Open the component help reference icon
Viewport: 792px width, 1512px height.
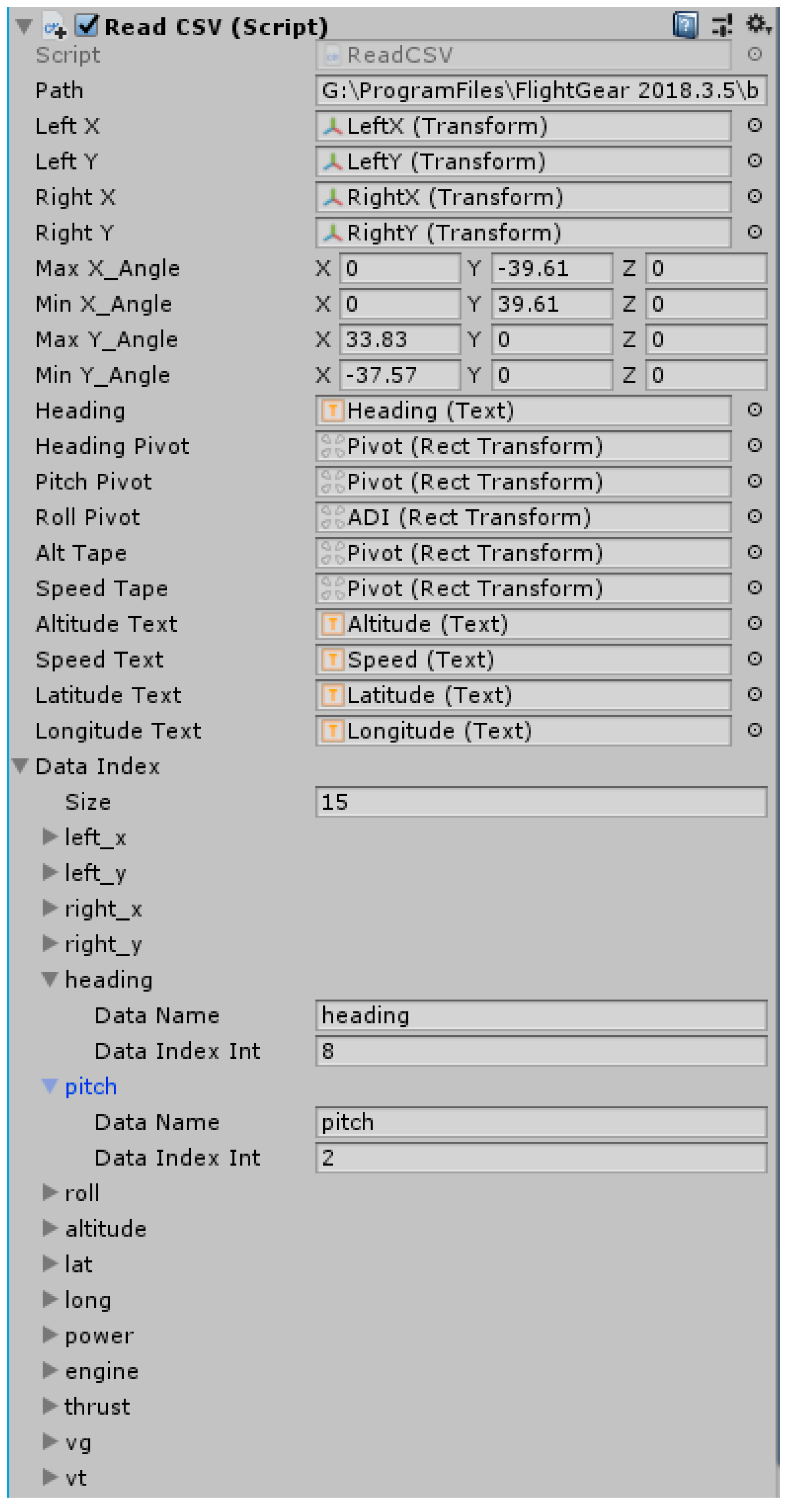[x=684, y=25]
